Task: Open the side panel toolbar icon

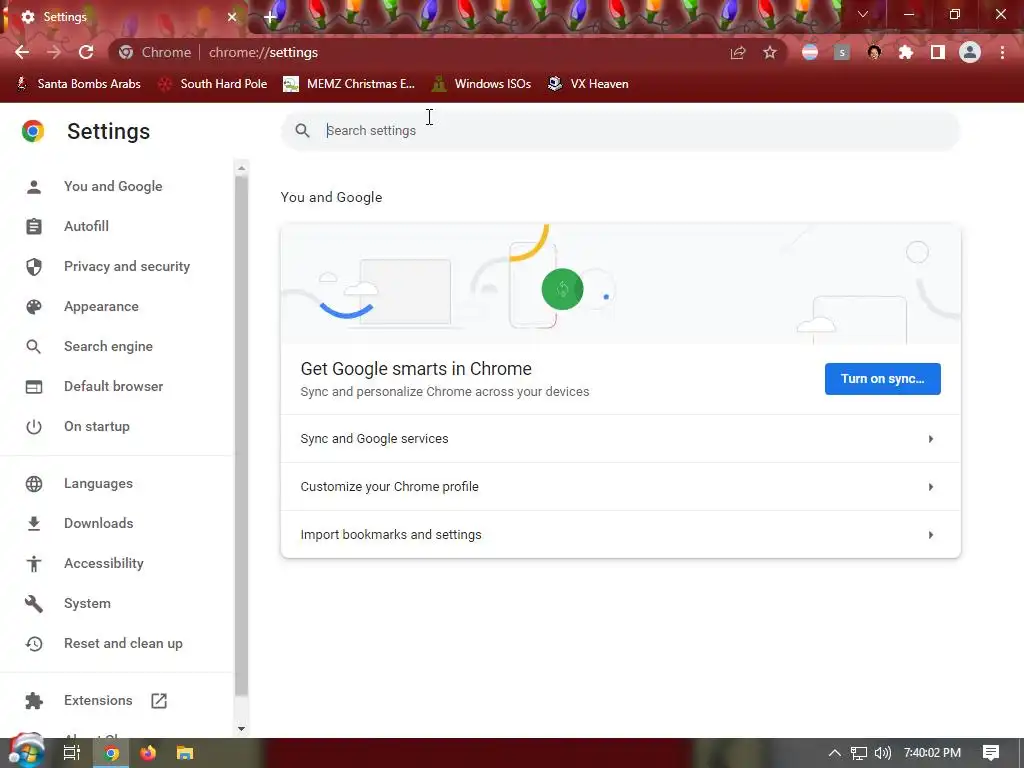Action: [938, 52]
